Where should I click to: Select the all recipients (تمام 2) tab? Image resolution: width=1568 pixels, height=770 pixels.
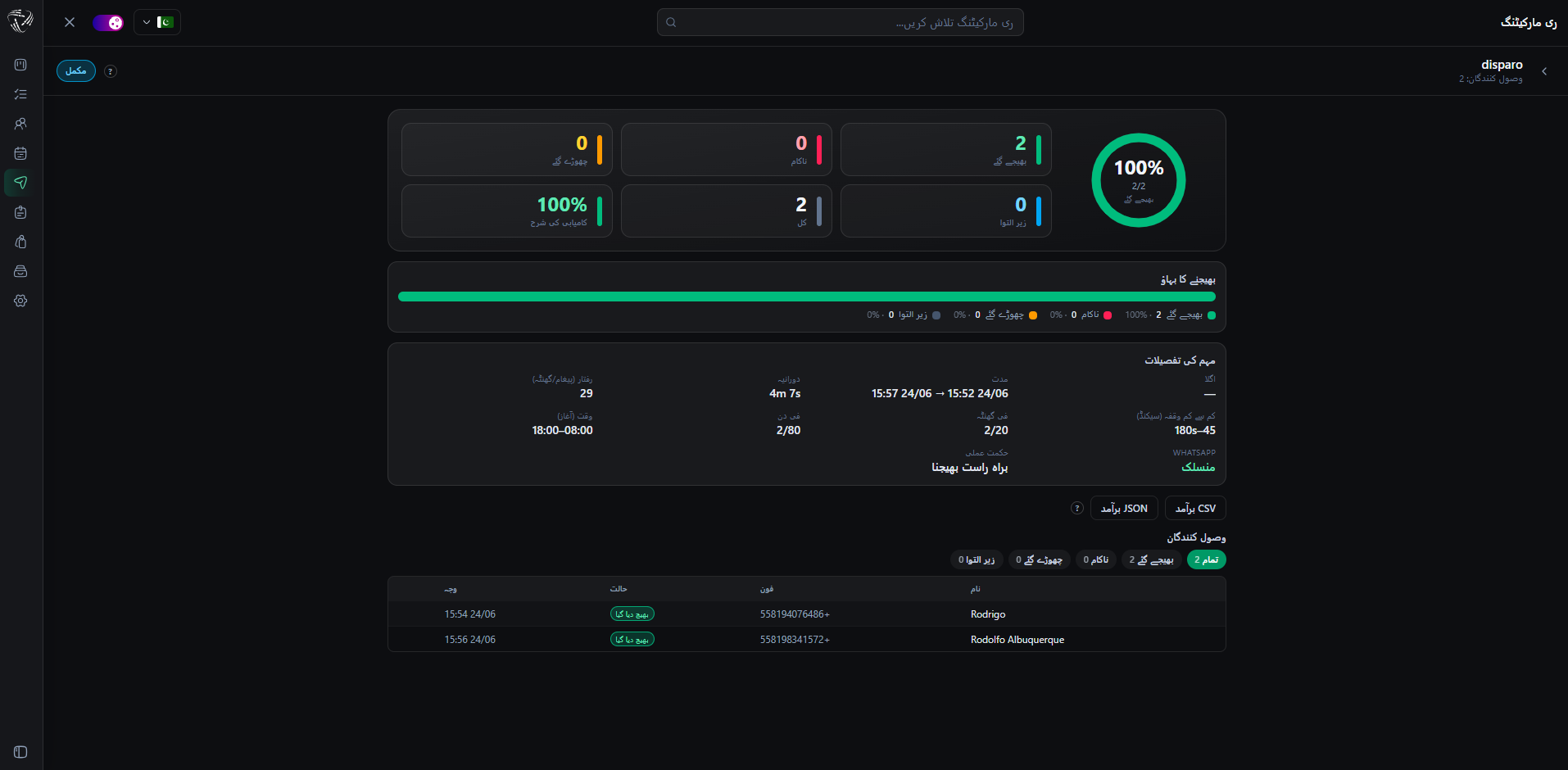(x=1206, y=559)
